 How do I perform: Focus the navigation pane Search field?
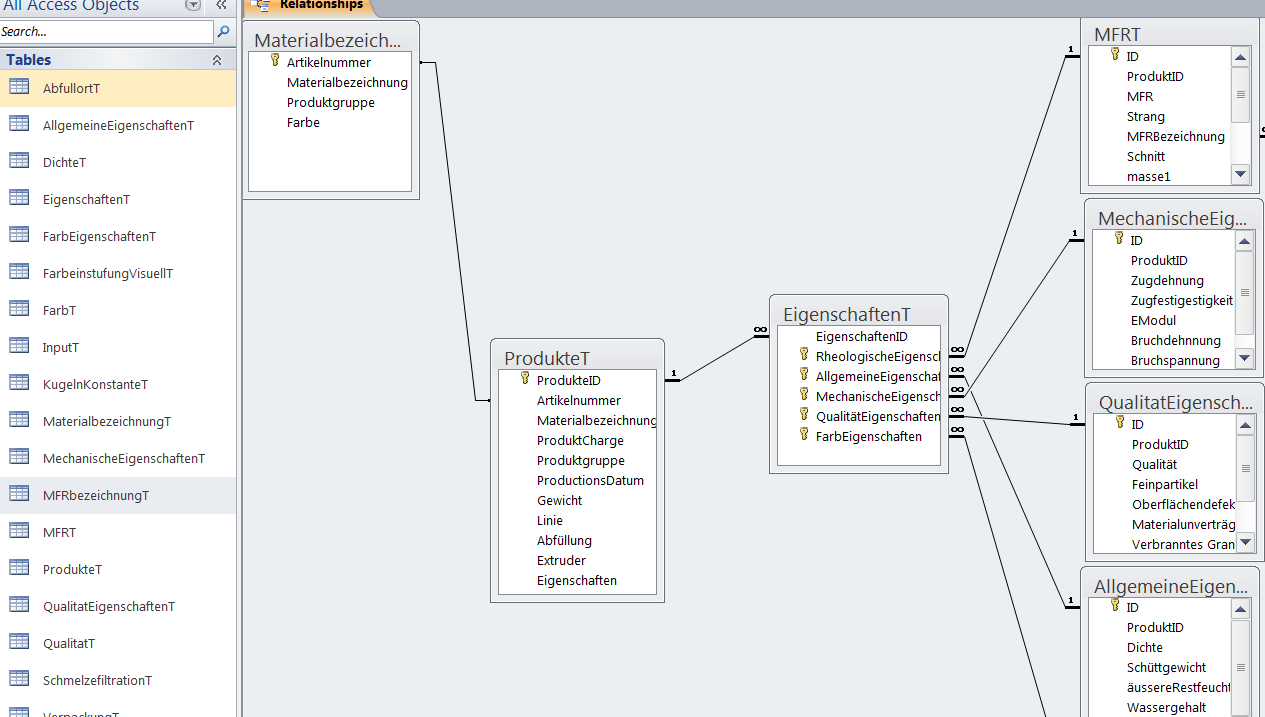107,32
